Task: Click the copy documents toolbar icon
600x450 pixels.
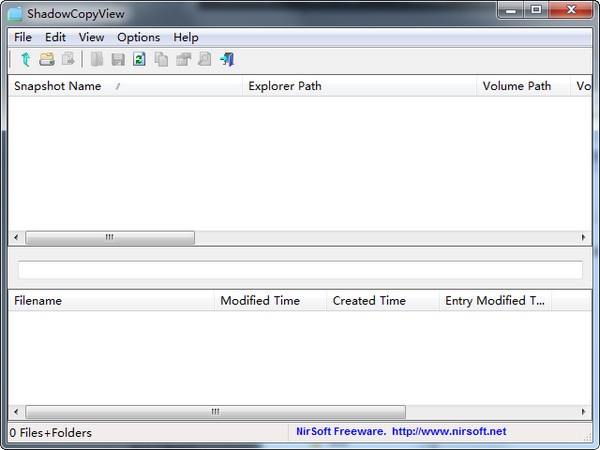Action: [x=161, y=59]
